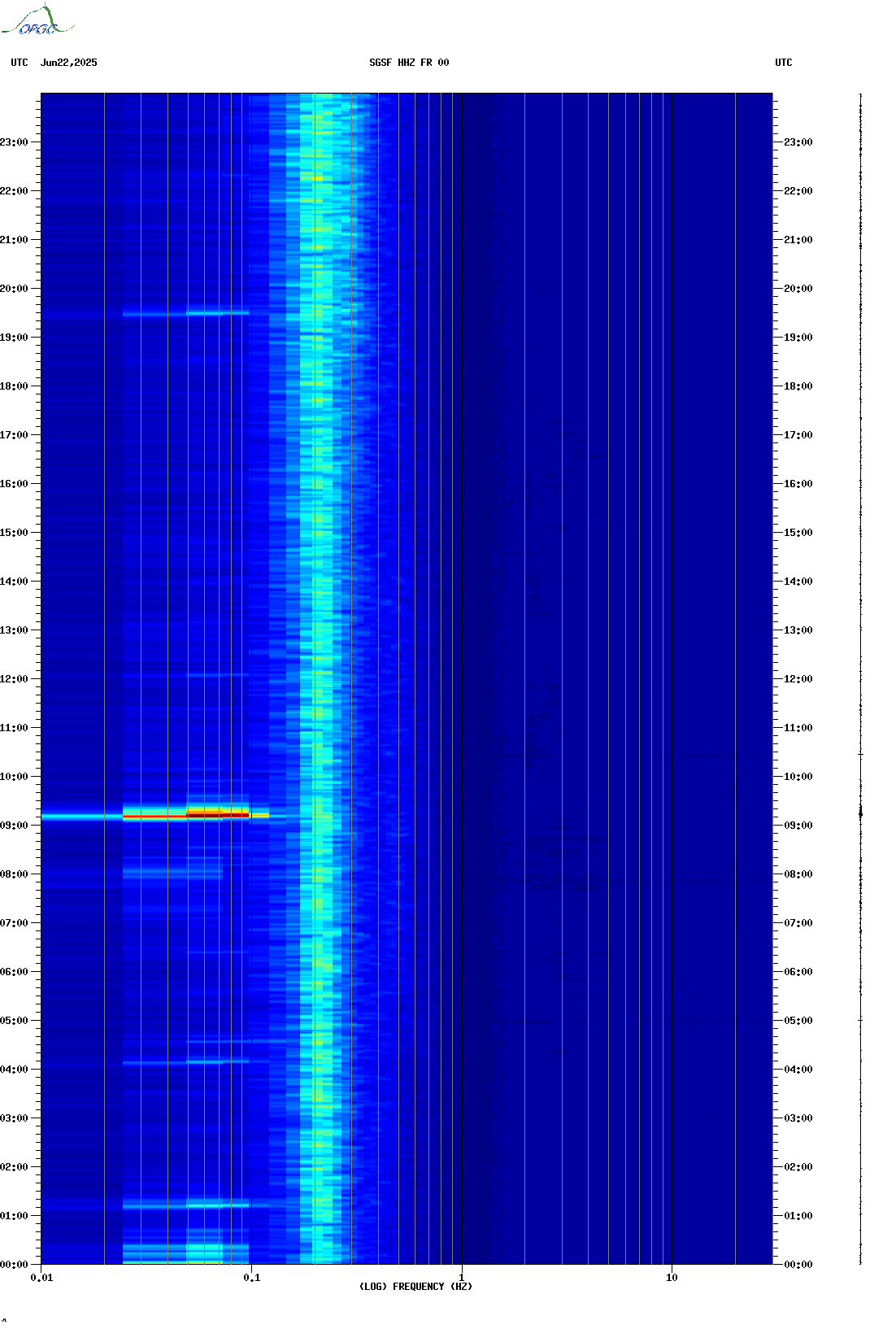
Task: Click the 00:00 label on the right axis
Action: pyautogui.click(x=798, y=1265)
